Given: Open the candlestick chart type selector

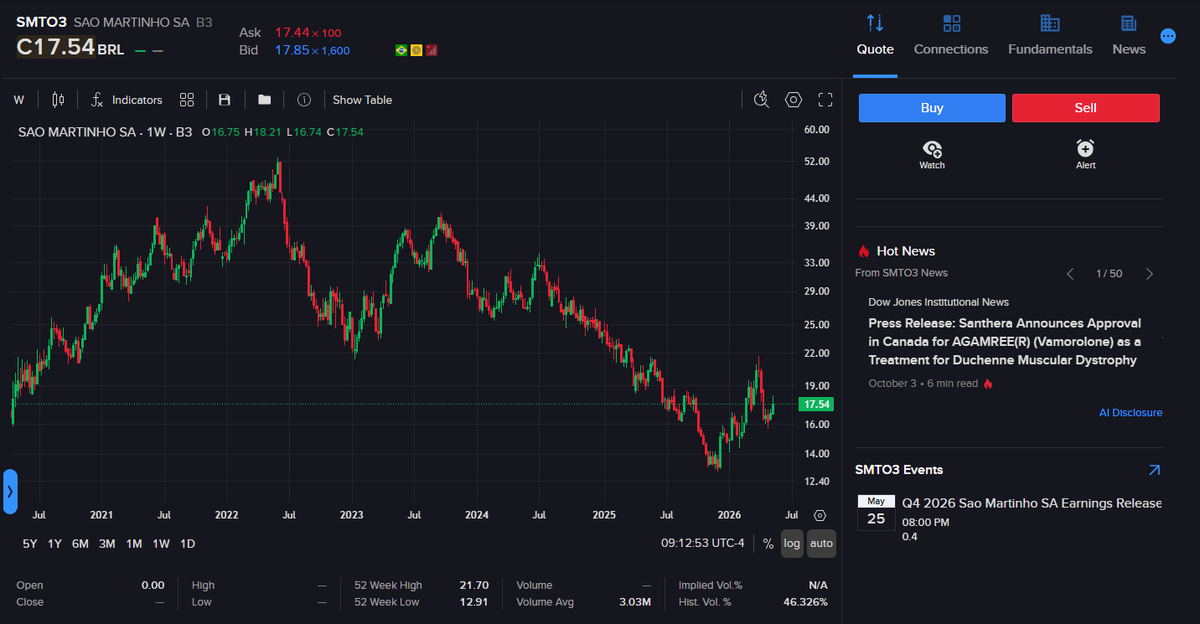Looking at the screenshot, I should click(58, 100).
